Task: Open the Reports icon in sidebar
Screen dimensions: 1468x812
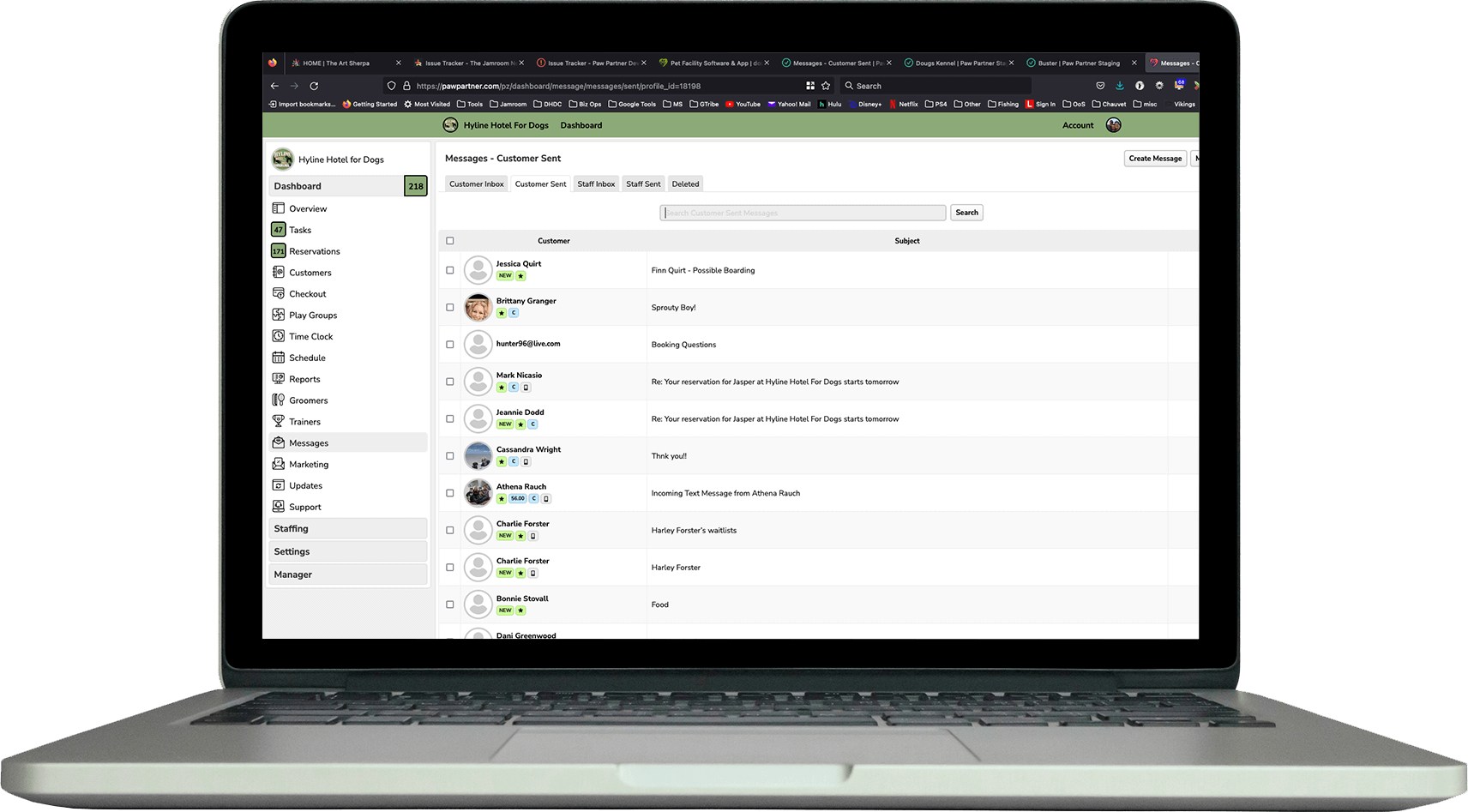Action: (278, 378)
